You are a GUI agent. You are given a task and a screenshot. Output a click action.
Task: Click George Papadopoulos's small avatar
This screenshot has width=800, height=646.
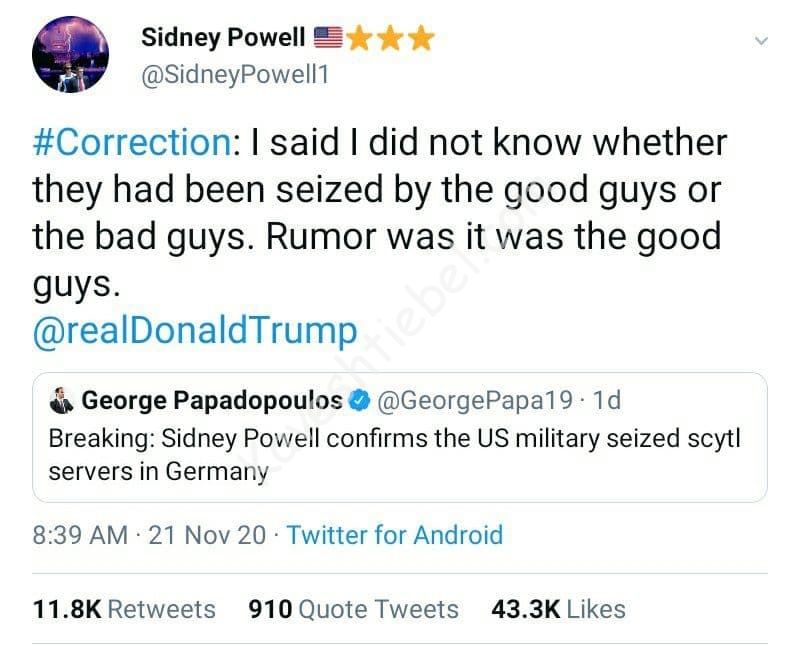62,401
